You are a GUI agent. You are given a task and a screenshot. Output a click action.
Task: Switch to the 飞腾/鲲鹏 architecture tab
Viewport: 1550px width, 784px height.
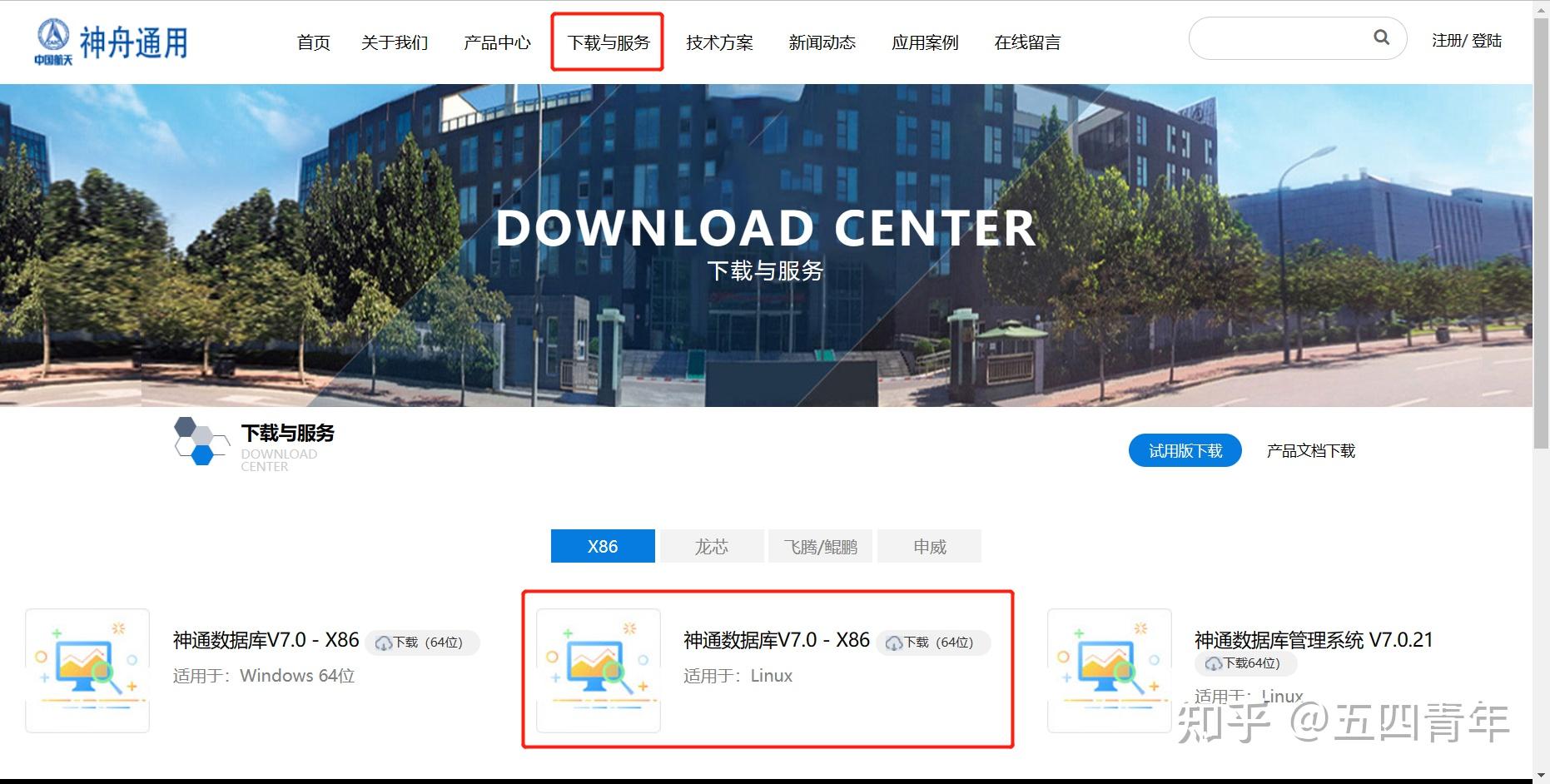[x=821, y=546]
